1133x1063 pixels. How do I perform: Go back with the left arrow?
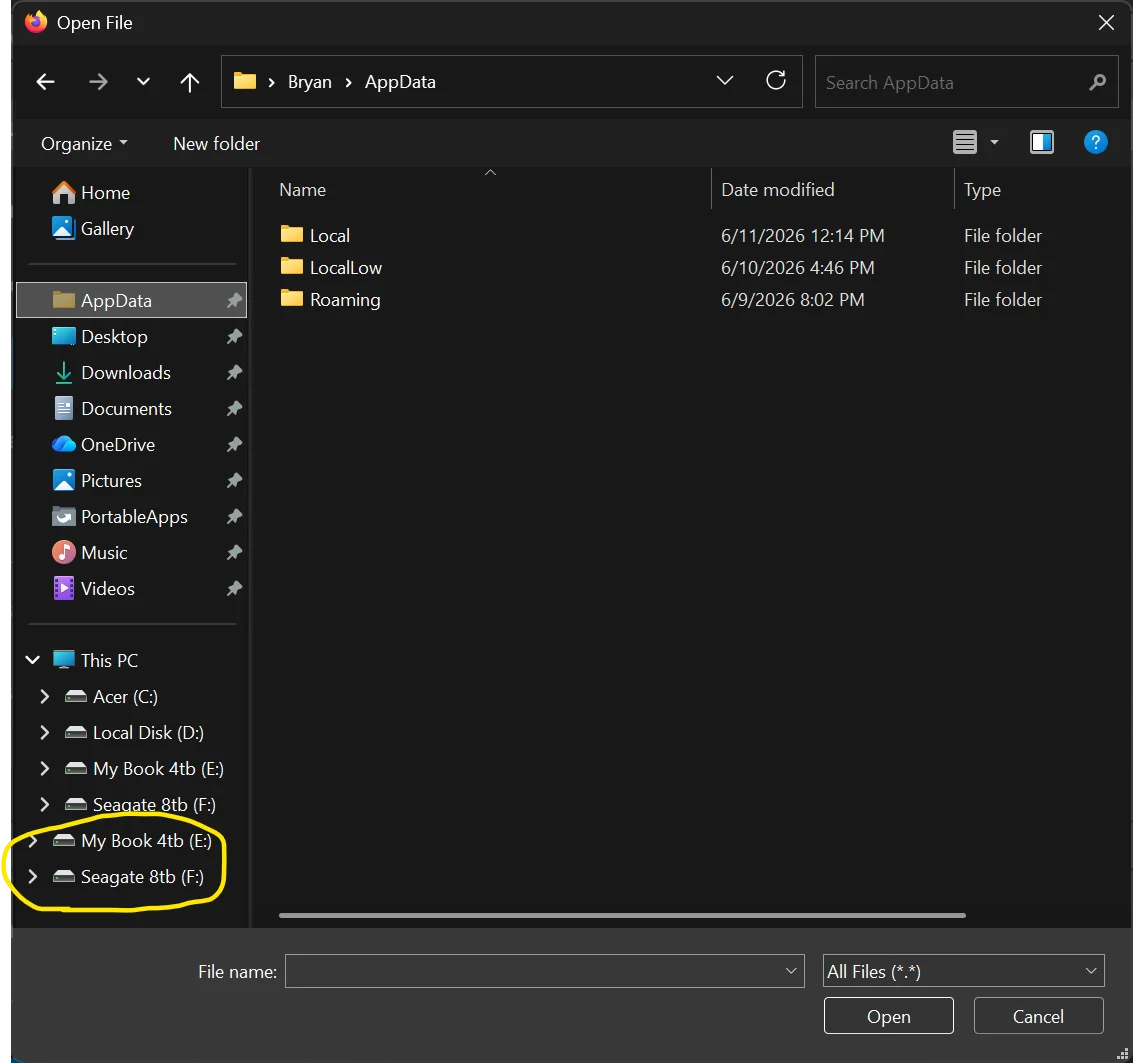coord(46,82)
